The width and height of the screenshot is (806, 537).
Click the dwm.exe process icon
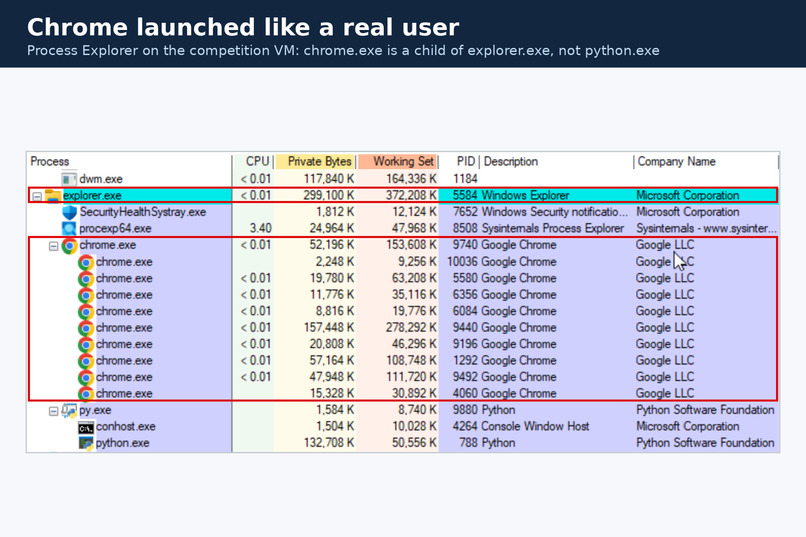click(69, 179)
